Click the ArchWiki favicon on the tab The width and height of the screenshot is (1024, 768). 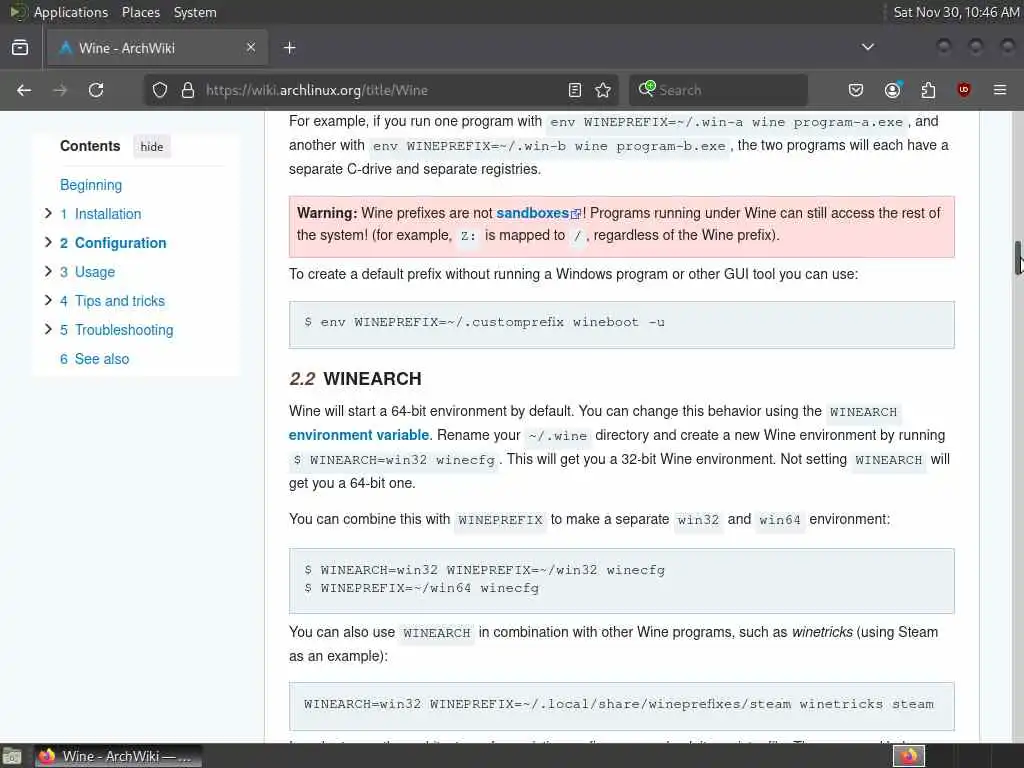tap(65, 48)
